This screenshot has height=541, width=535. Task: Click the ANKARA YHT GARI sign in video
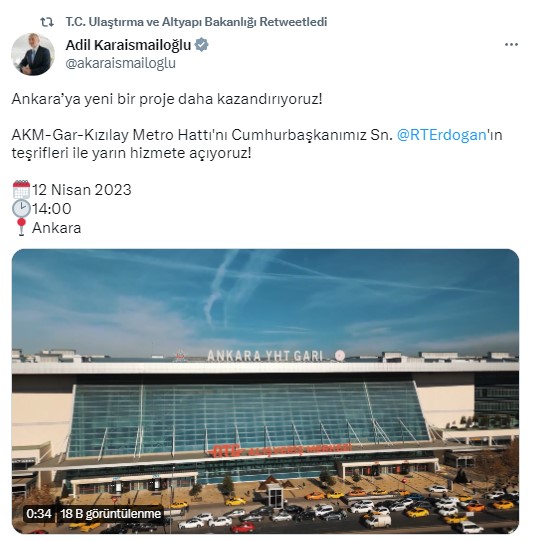tap(265, 356)
